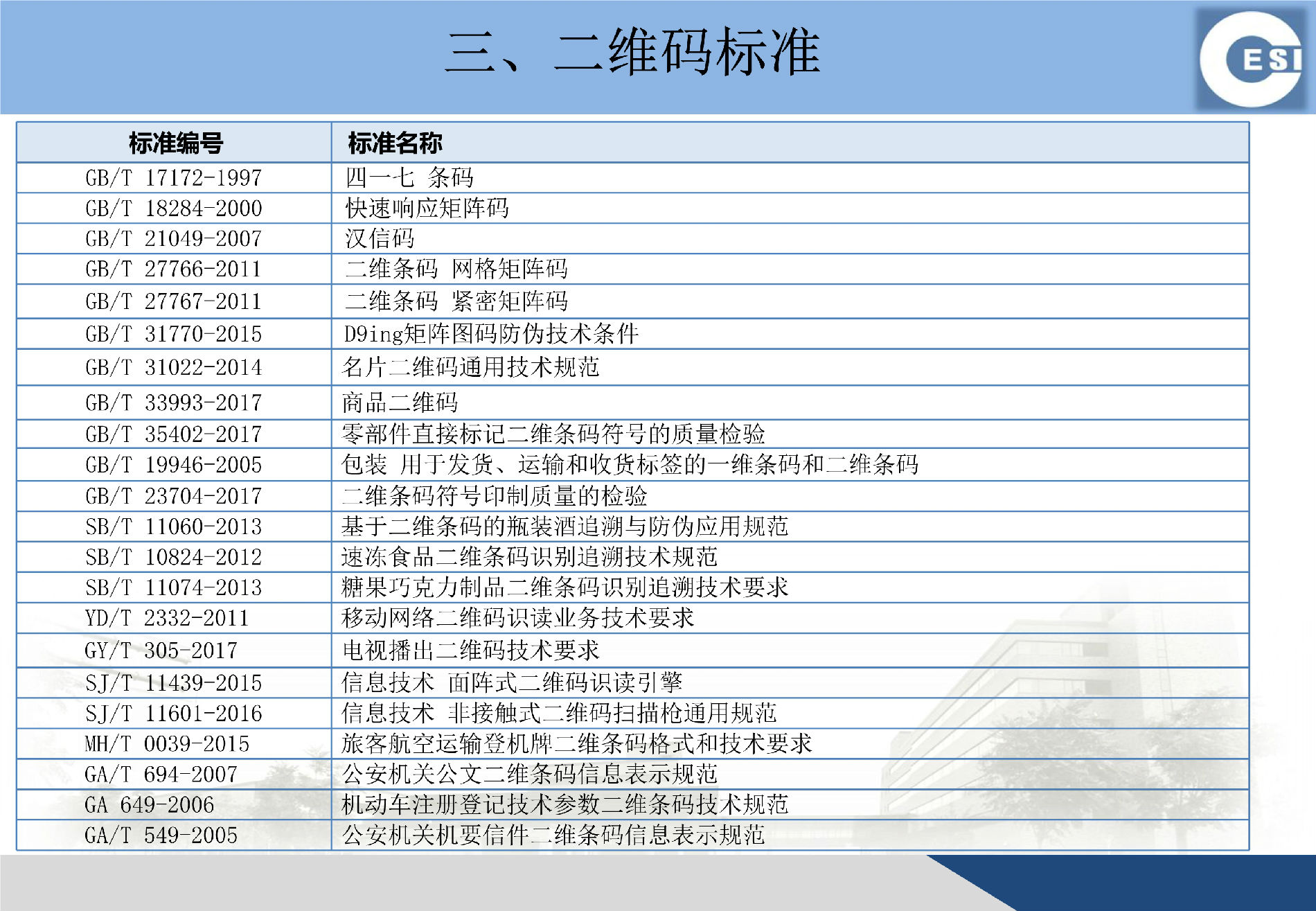Click the 二维条码 紧密矩阵码 cell
The image size is (1316, 911).
click(x=456, y=301)
